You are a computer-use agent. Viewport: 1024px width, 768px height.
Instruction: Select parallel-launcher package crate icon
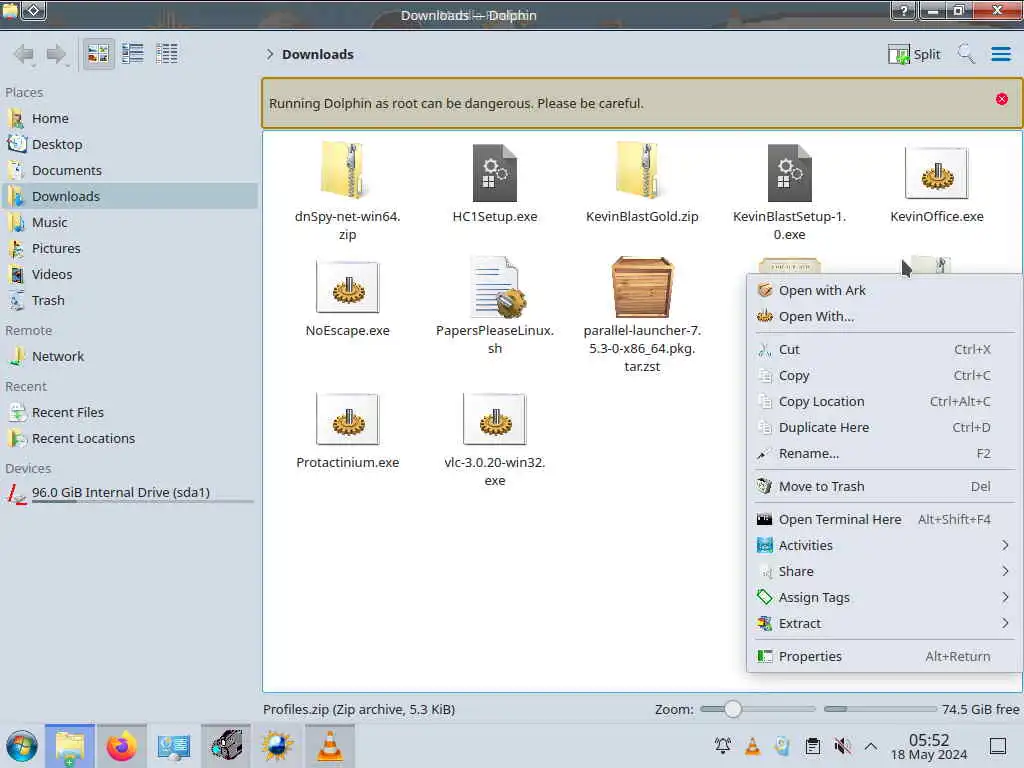click(x=642, y=287)
